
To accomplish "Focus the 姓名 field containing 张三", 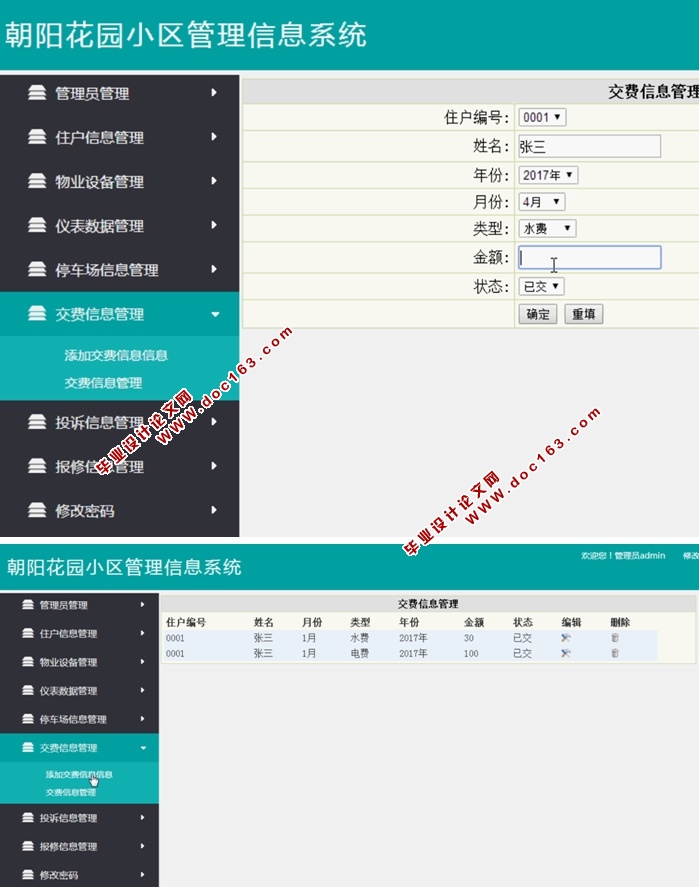I will pos(589,146).
